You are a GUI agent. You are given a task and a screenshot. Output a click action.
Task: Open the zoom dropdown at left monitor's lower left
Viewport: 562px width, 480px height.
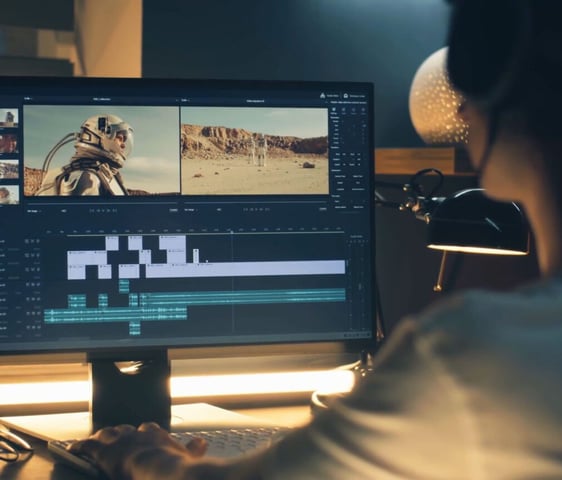34,211
